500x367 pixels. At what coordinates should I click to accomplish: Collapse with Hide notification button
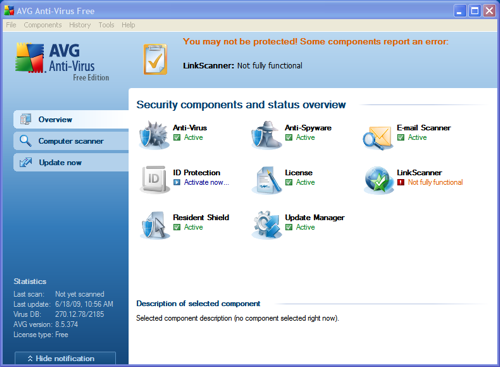[65, 358]
